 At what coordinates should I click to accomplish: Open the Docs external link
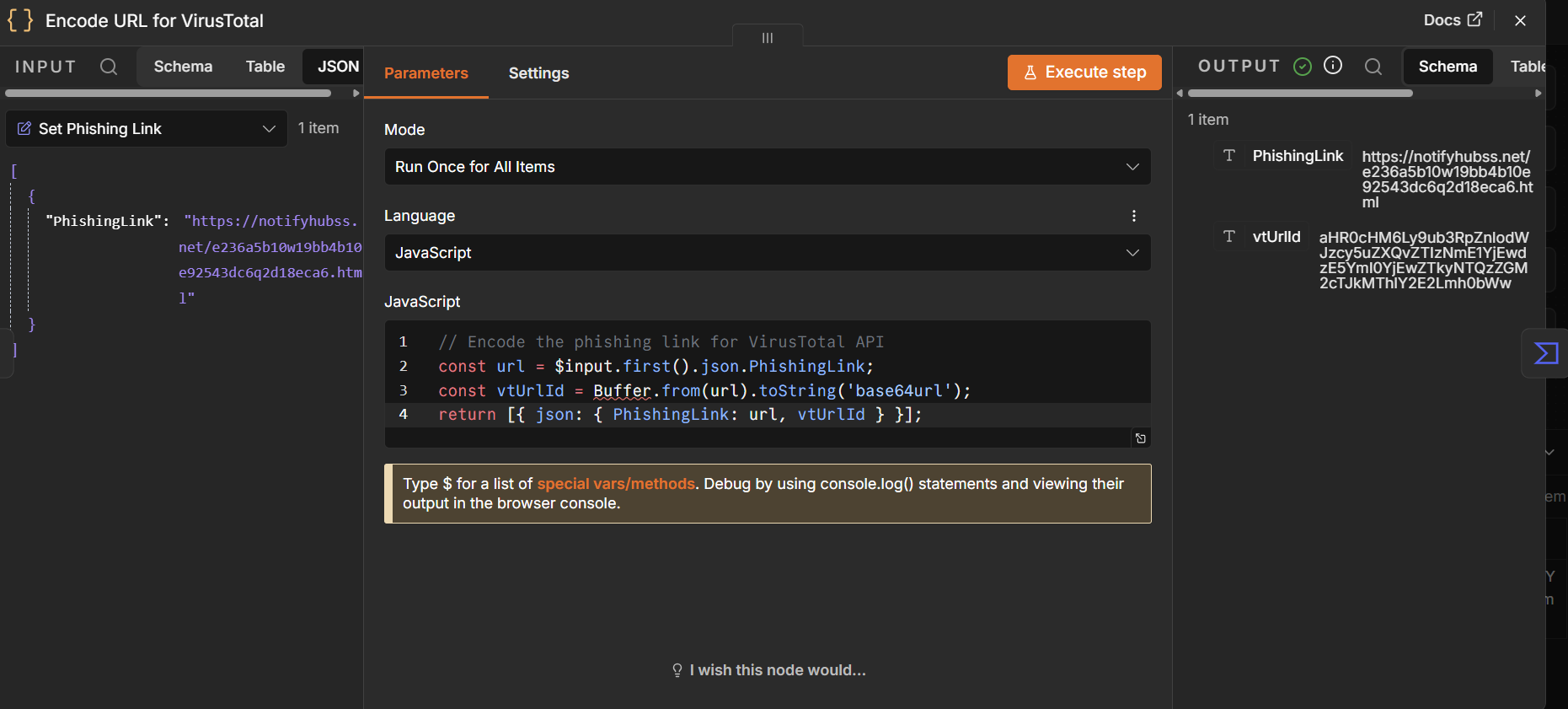pos(1453,20)
